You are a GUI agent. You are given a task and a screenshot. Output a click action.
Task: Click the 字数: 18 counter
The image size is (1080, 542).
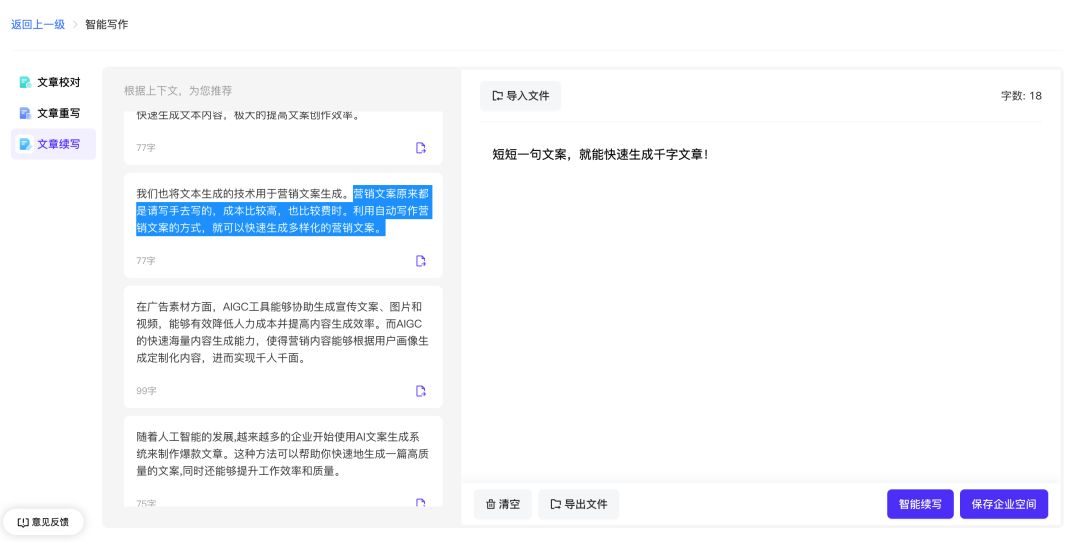(x=1021, y=96)
